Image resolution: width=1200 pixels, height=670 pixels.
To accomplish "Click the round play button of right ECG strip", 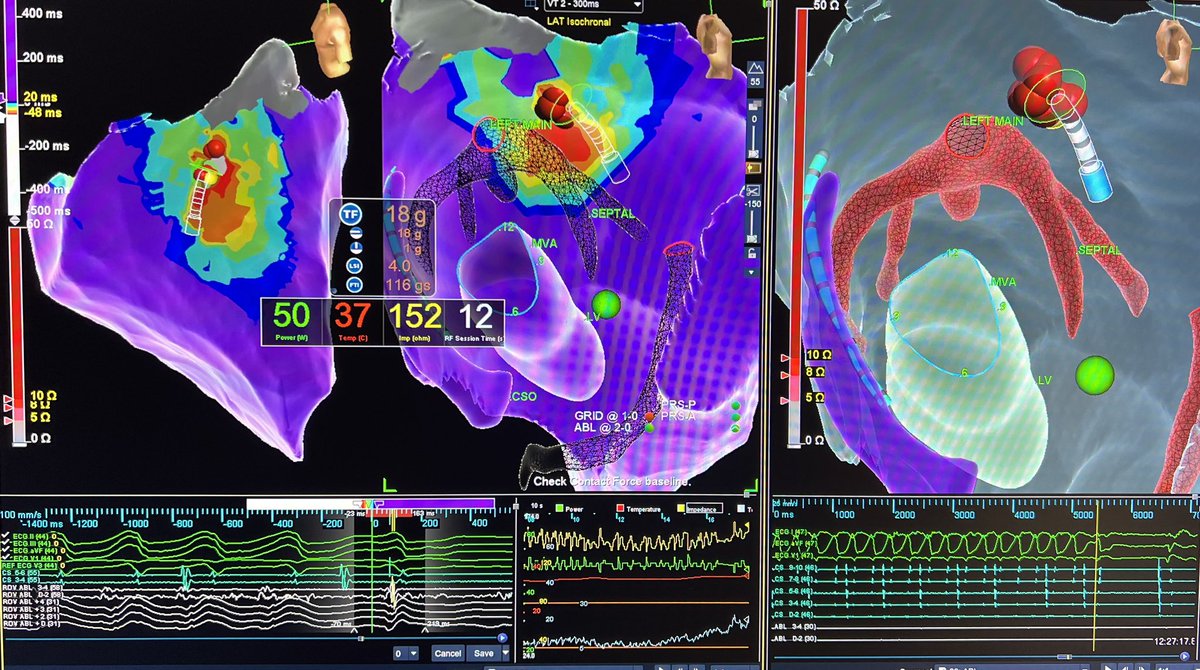I will pos(1184,656).
